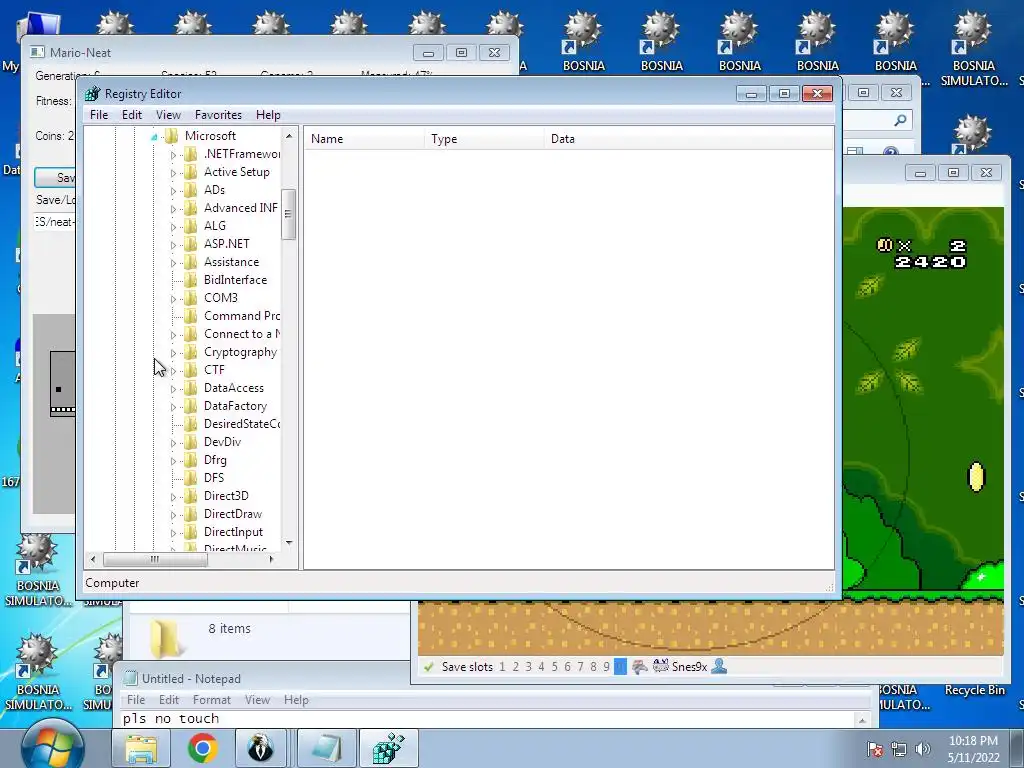
Task: Open the Format menu in Notepad
Action: [x=212, y=699]
